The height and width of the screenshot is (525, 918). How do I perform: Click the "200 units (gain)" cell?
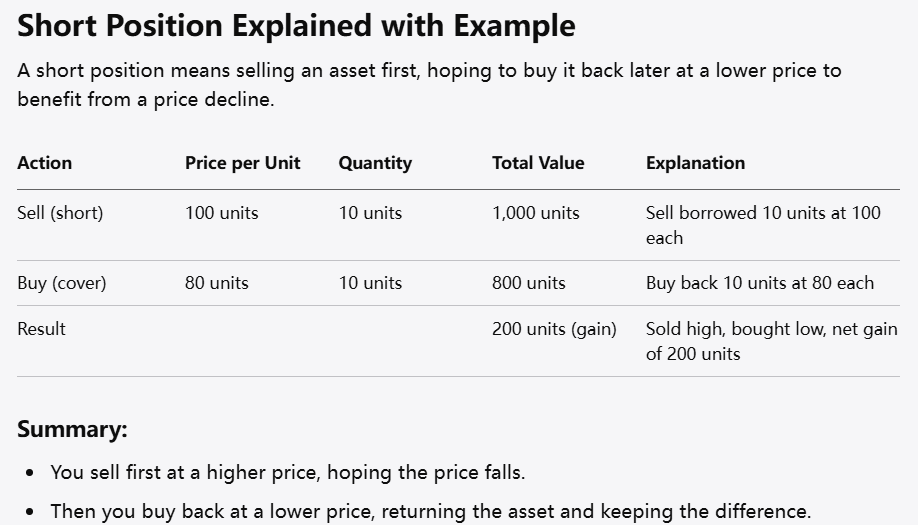tap(554, 329)
